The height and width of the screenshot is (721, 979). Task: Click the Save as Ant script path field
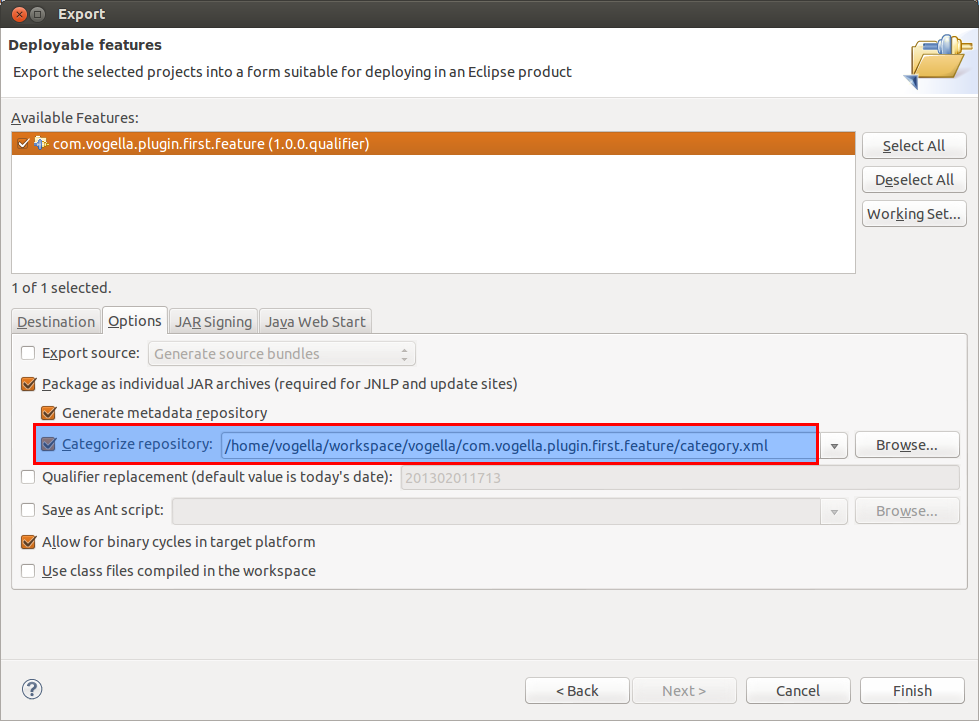[x=496, y=512]
